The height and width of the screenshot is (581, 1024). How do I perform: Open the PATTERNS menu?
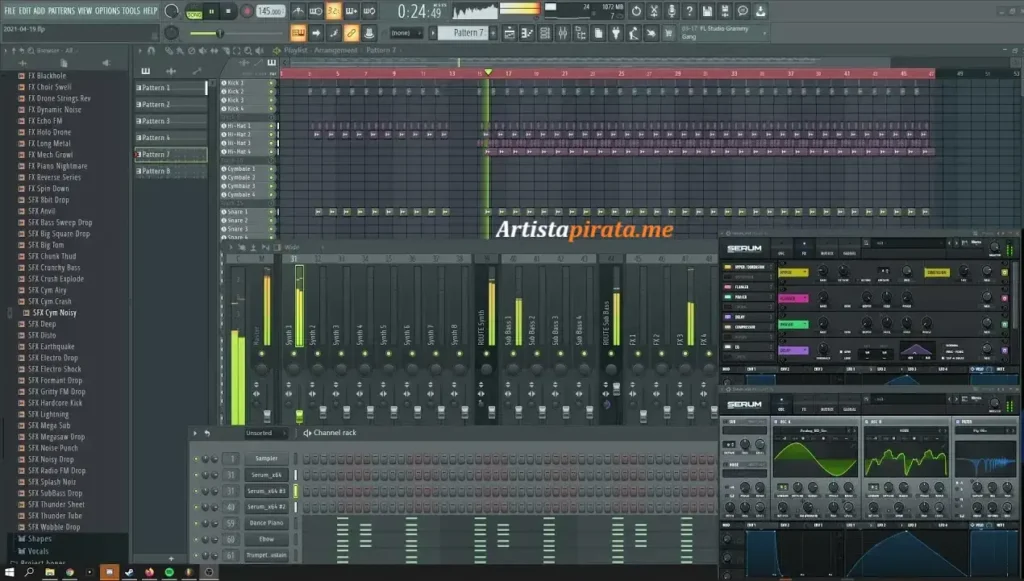tap(61, 10)
